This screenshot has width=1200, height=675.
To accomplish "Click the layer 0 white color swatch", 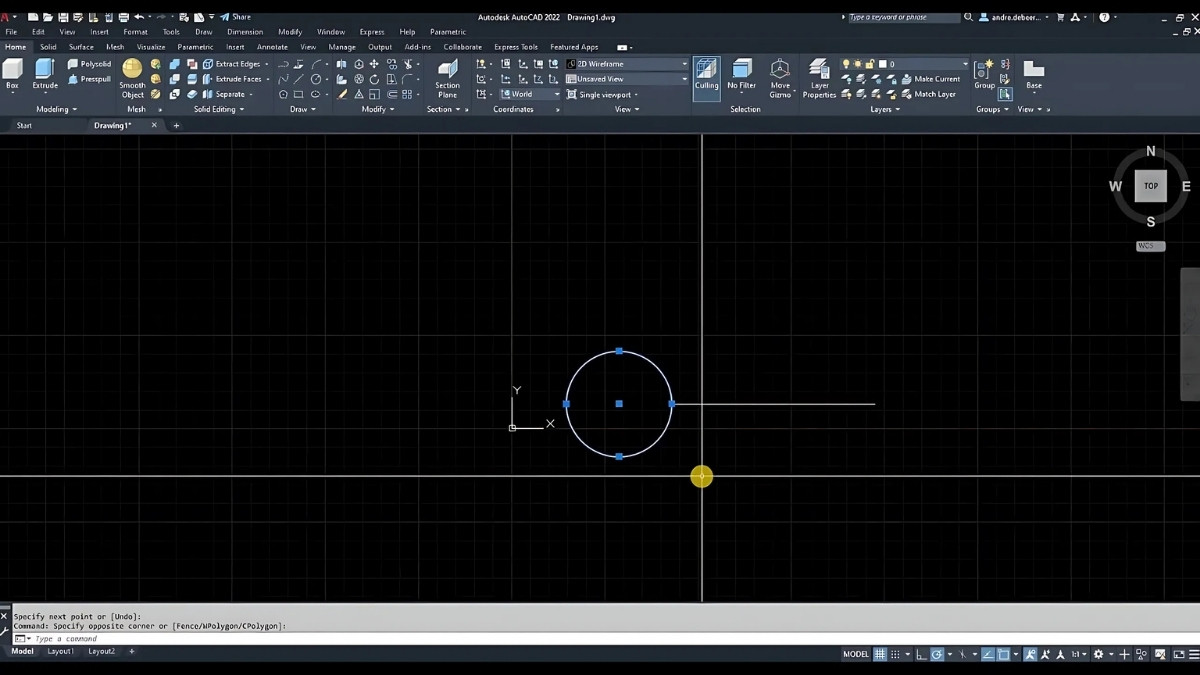I will (x=882, y=64).
